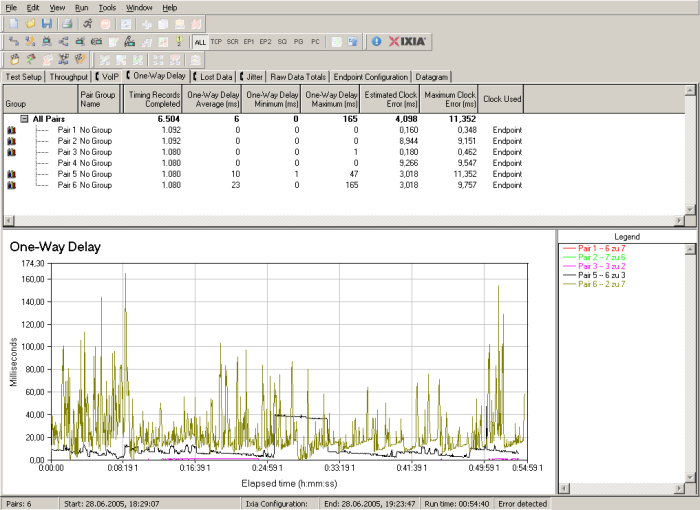Collapse the All Pairs group
The height and width of the screenshot is (510, 700).
[25, 119]
